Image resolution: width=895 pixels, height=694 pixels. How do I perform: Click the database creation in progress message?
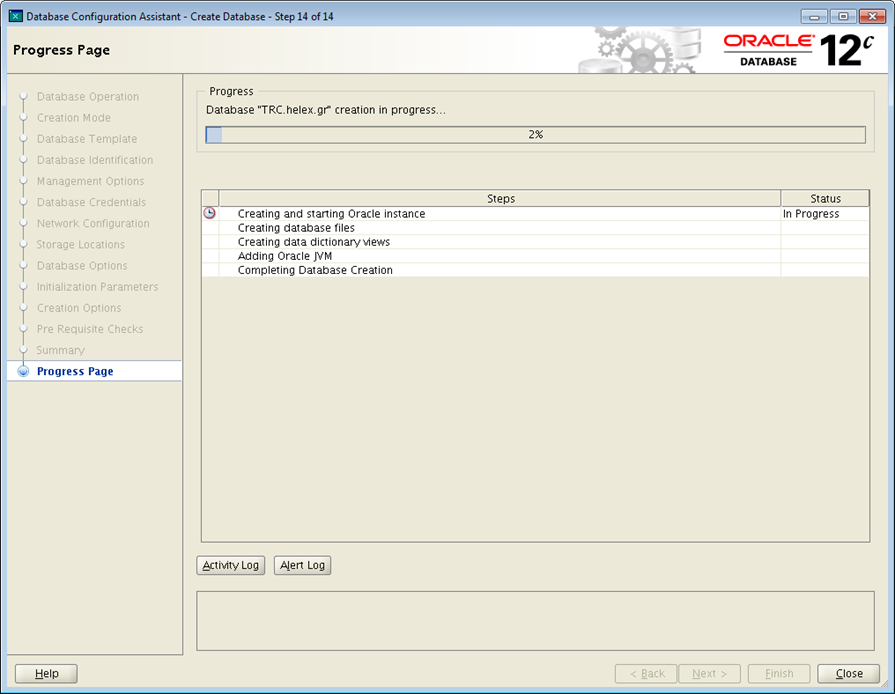tap(326, 110)
